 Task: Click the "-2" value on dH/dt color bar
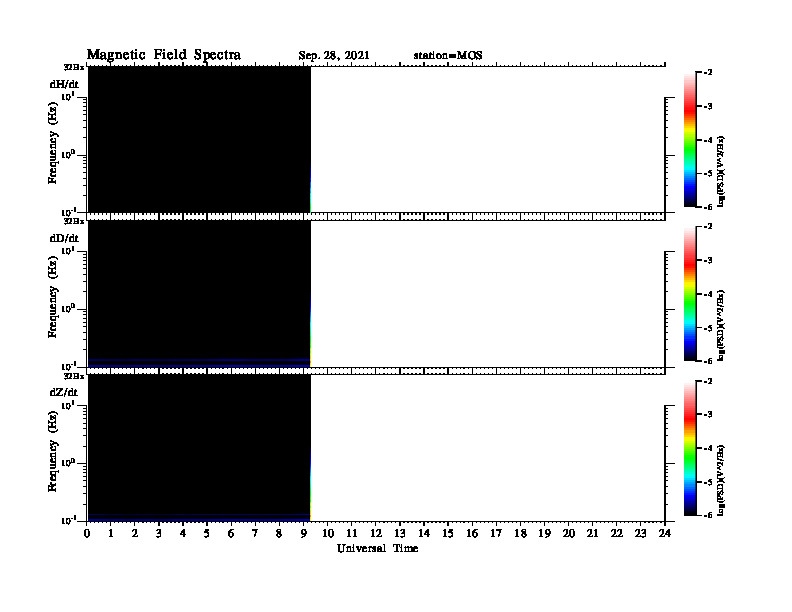pos(708,73)
